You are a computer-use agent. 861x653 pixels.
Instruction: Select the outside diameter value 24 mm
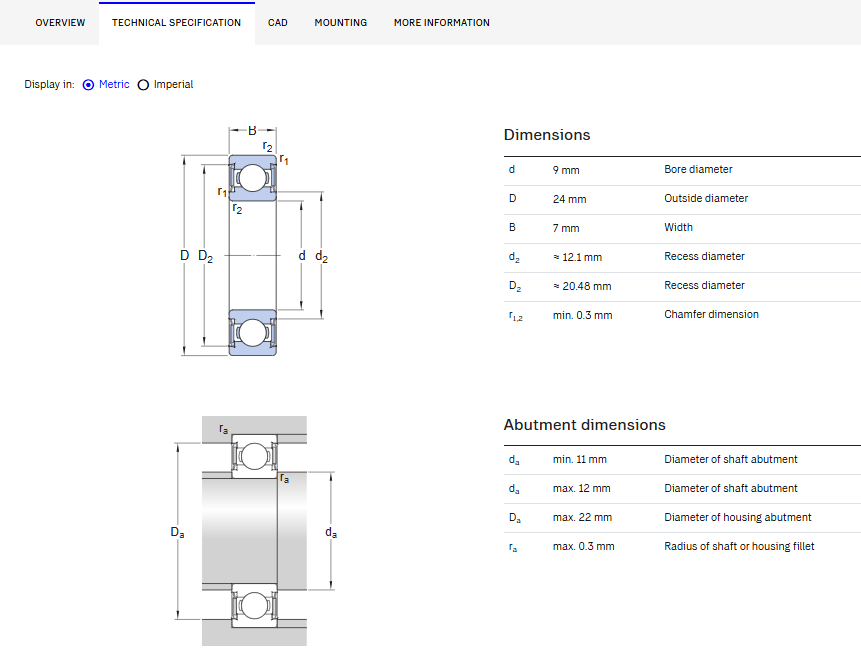click(x=569, y=199)
